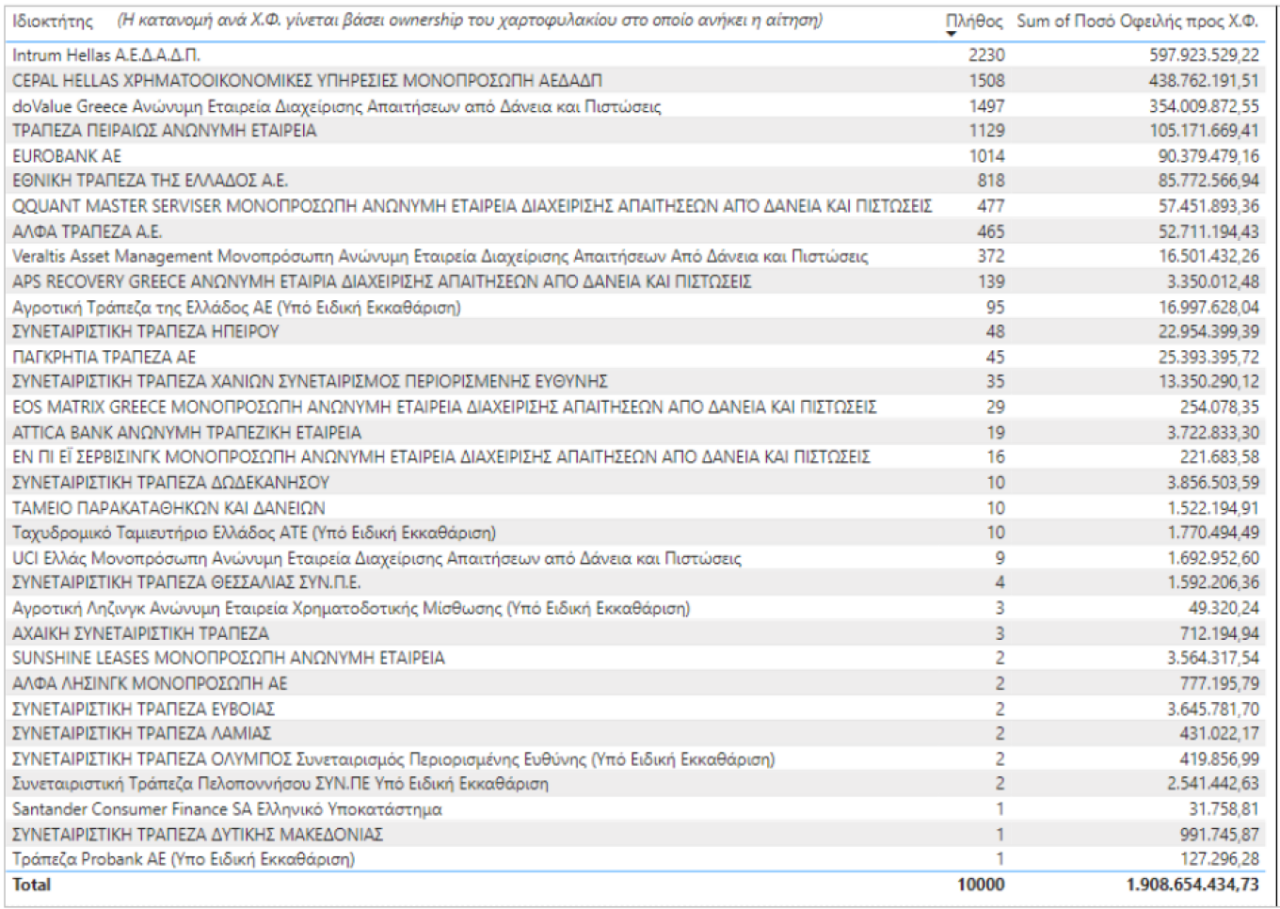Click the Sum of Ποσό Οφειλής header
This screenshot has width=1280, height=909.
(x=1138, y=21)
